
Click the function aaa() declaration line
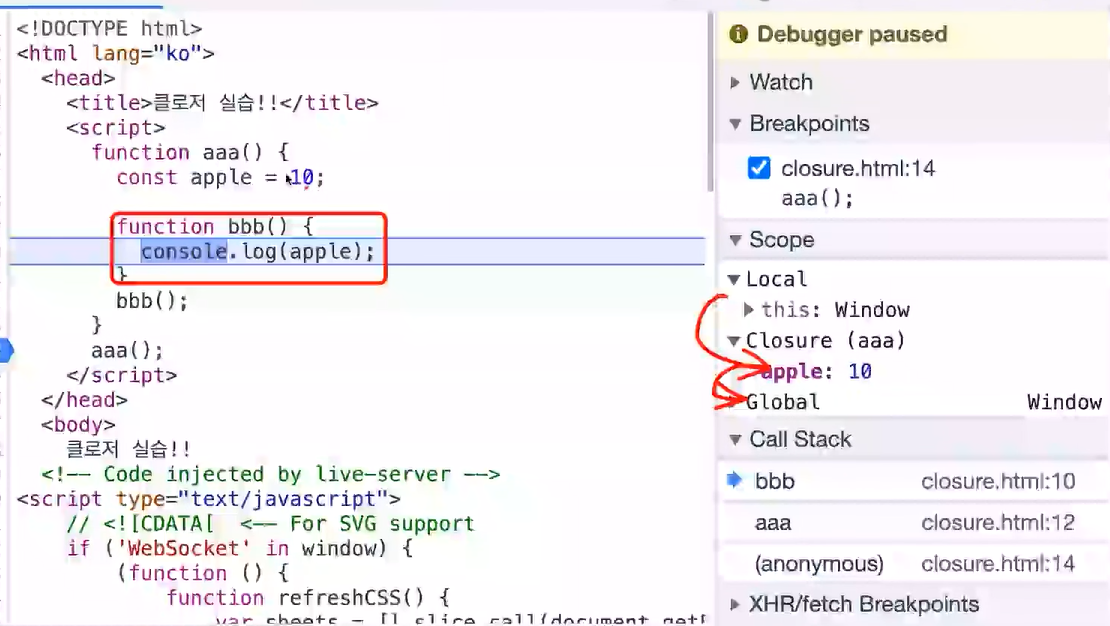[x=190, y=152]
